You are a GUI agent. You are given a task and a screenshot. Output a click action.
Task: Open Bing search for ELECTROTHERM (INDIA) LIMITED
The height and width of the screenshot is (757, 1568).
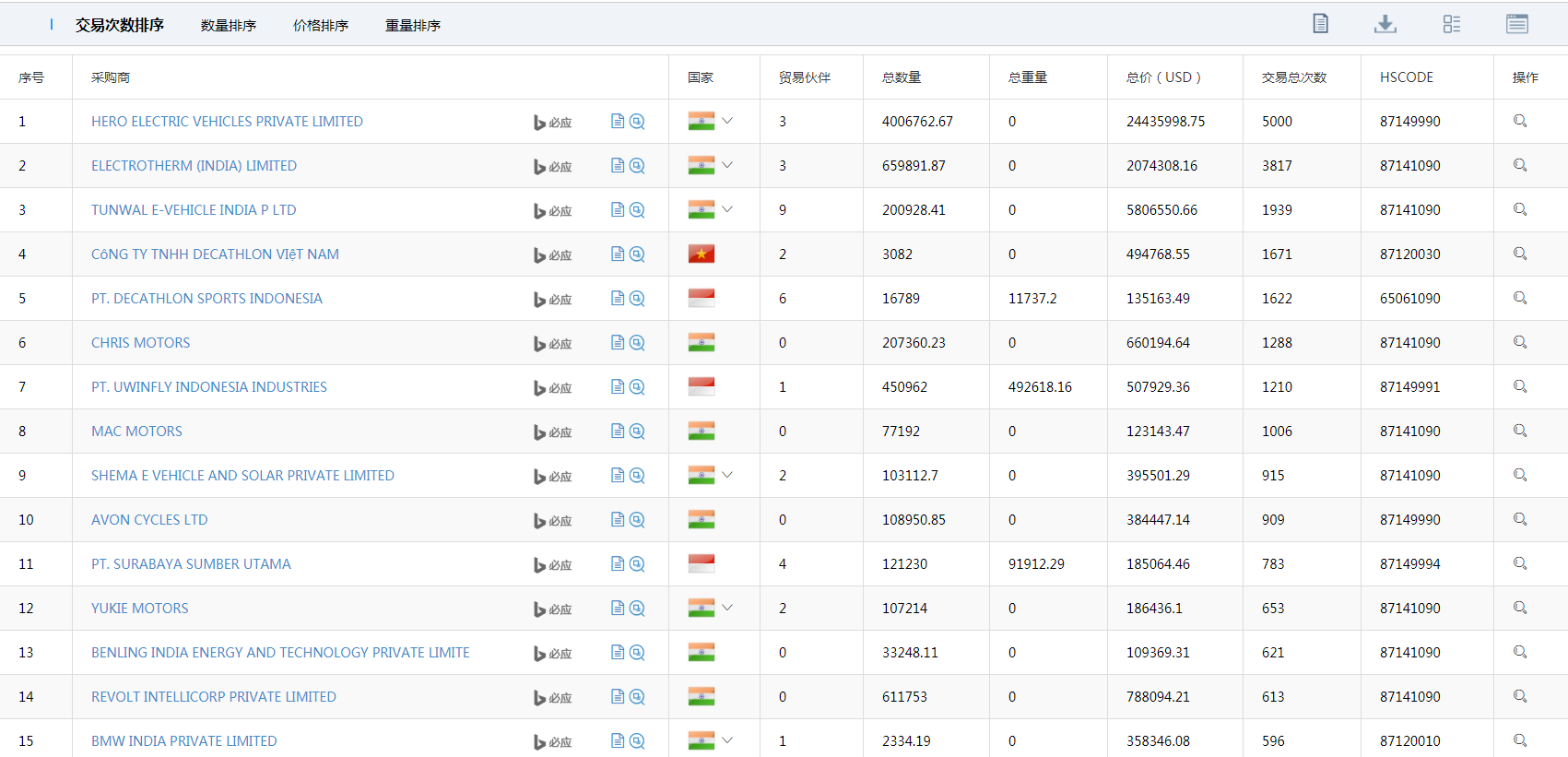coord(553,166)
